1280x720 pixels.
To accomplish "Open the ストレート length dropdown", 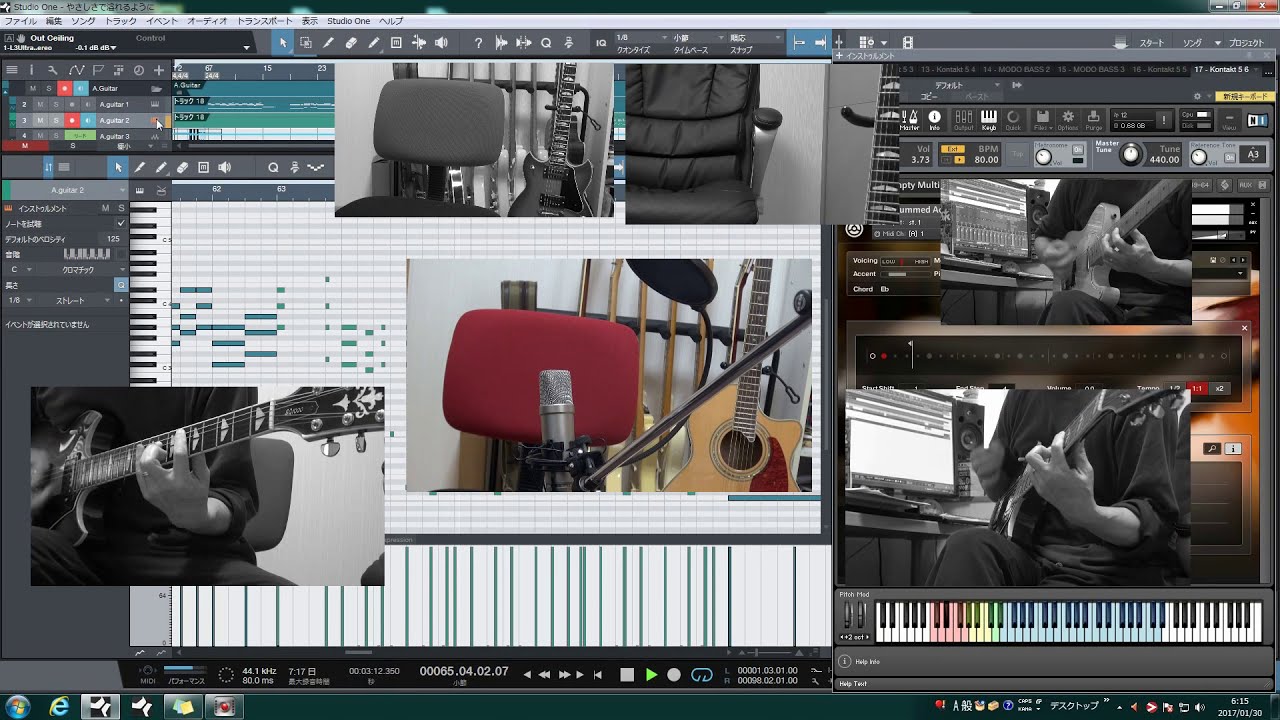I will (85, 300).
